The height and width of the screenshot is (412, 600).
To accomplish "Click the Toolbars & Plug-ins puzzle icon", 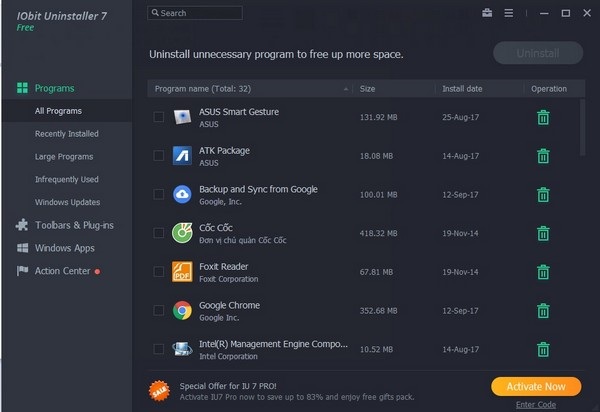I will coord(22,225).
